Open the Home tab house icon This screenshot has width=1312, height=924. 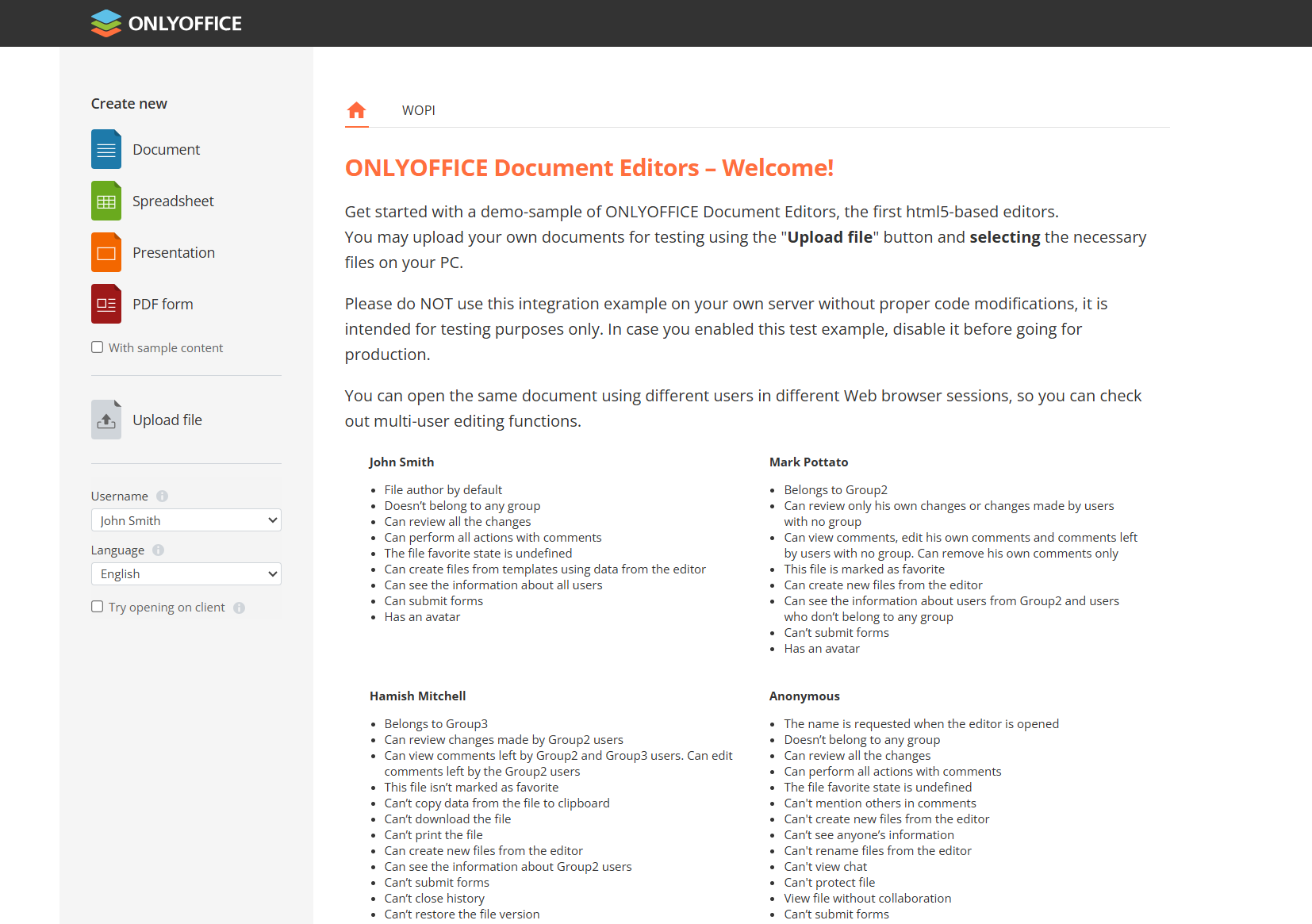coord(357,110)
